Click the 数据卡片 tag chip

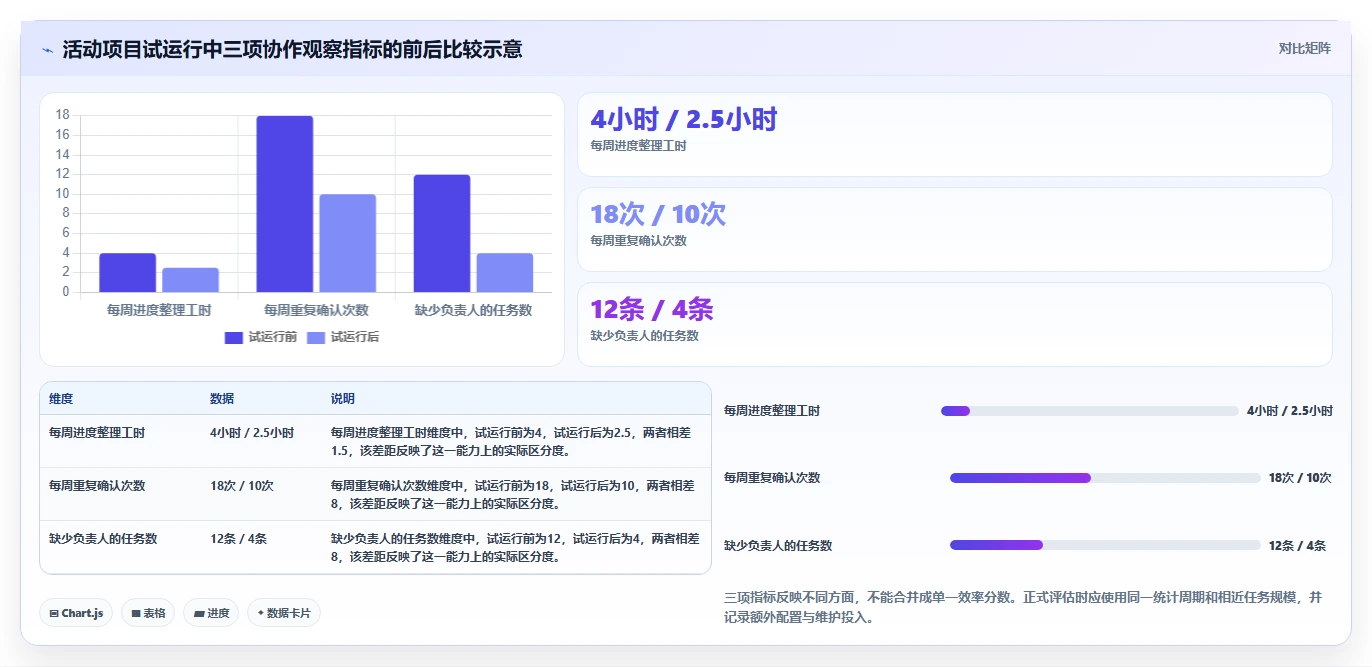[x=284, y=613]
